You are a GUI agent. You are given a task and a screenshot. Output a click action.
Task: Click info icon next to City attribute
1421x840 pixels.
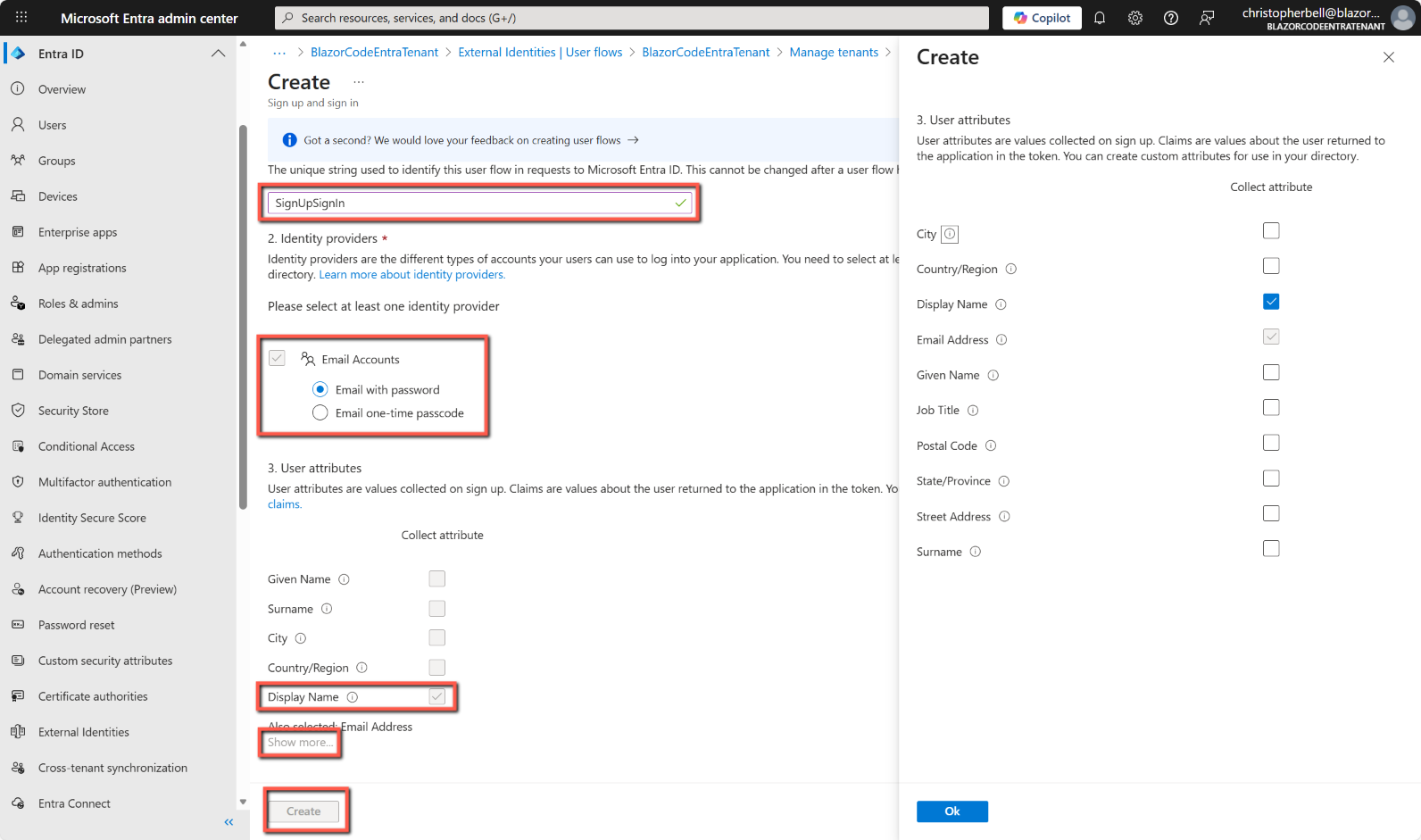click(950, 234)
